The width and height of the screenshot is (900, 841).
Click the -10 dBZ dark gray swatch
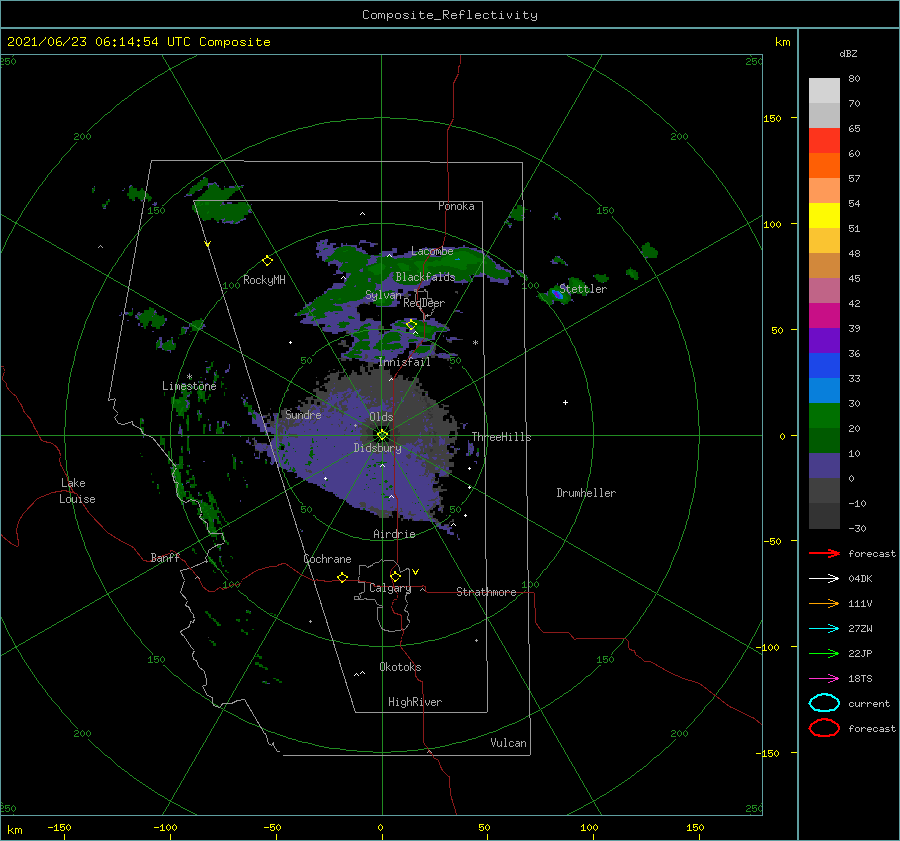(824, 516)
